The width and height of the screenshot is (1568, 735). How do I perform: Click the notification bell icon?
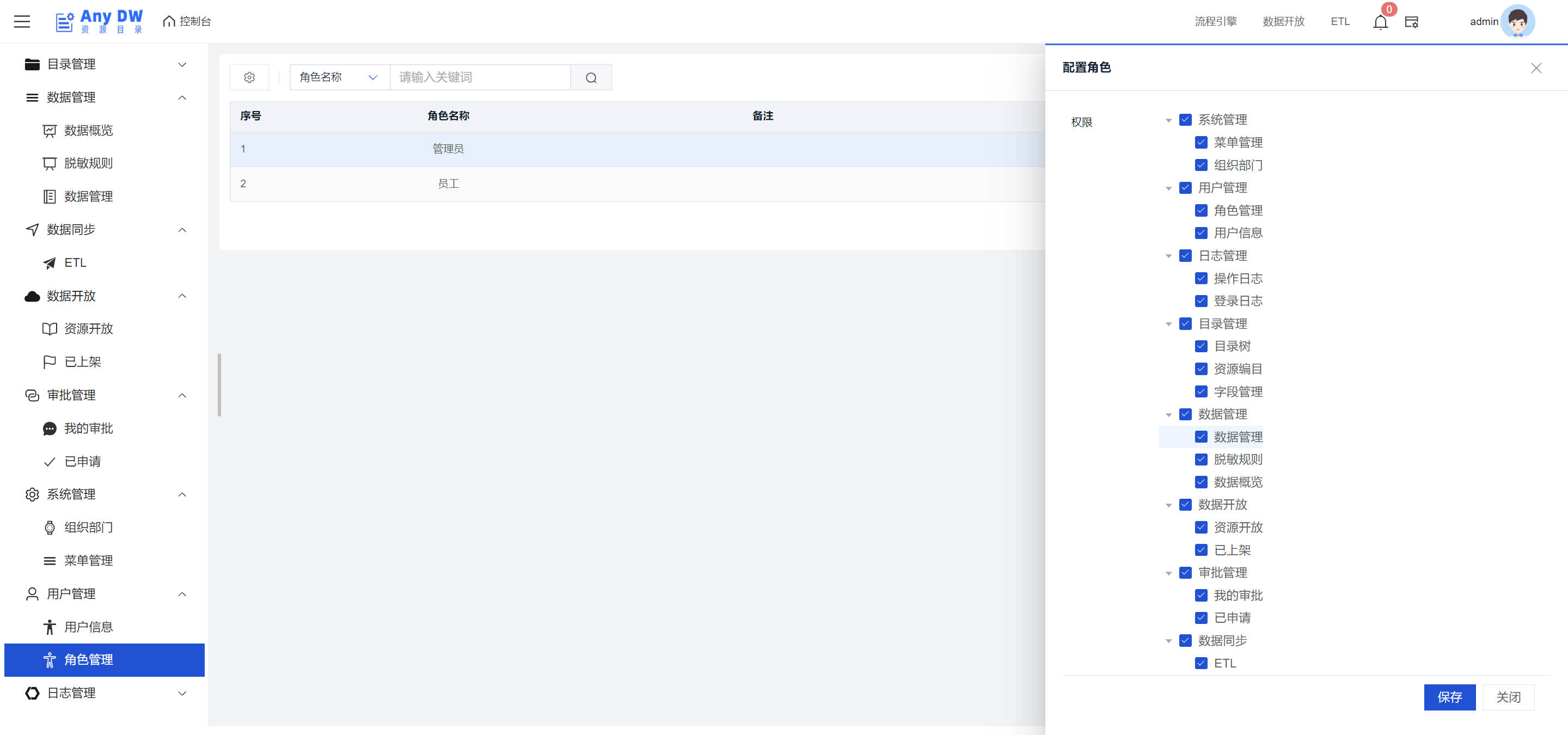pyautogui.click(x=1380, y=22)
